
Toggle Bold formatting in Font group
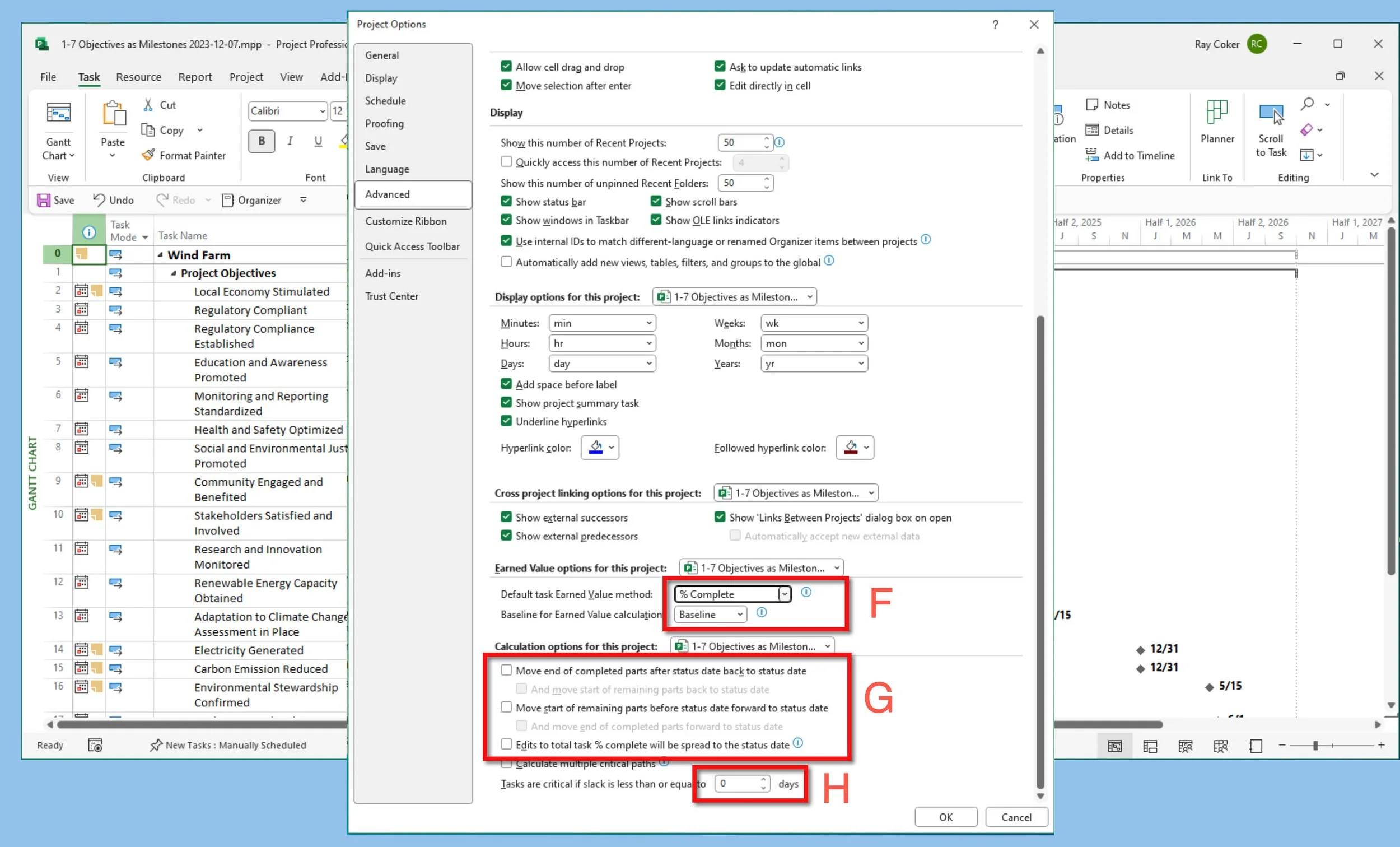tap(262, 141)
